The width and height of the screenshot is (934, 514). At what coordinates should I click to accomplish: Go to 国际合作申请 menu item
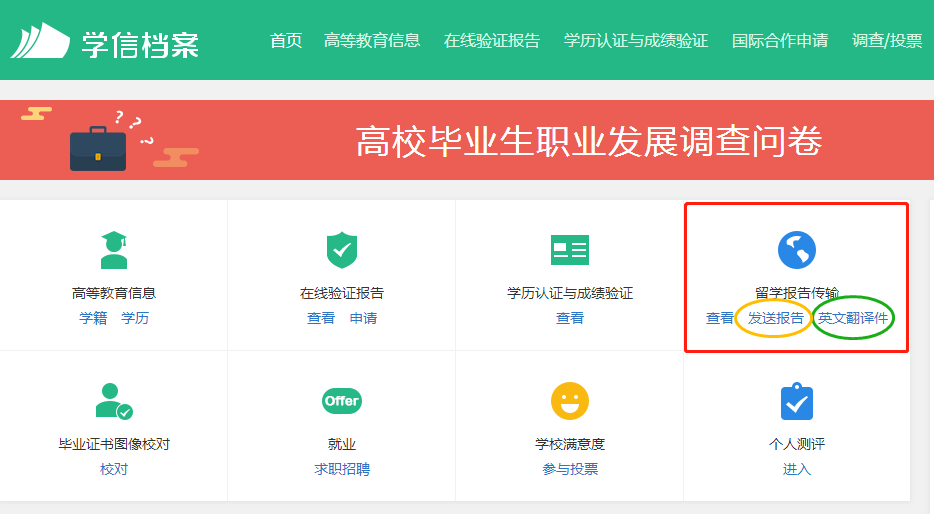point(780,41)
